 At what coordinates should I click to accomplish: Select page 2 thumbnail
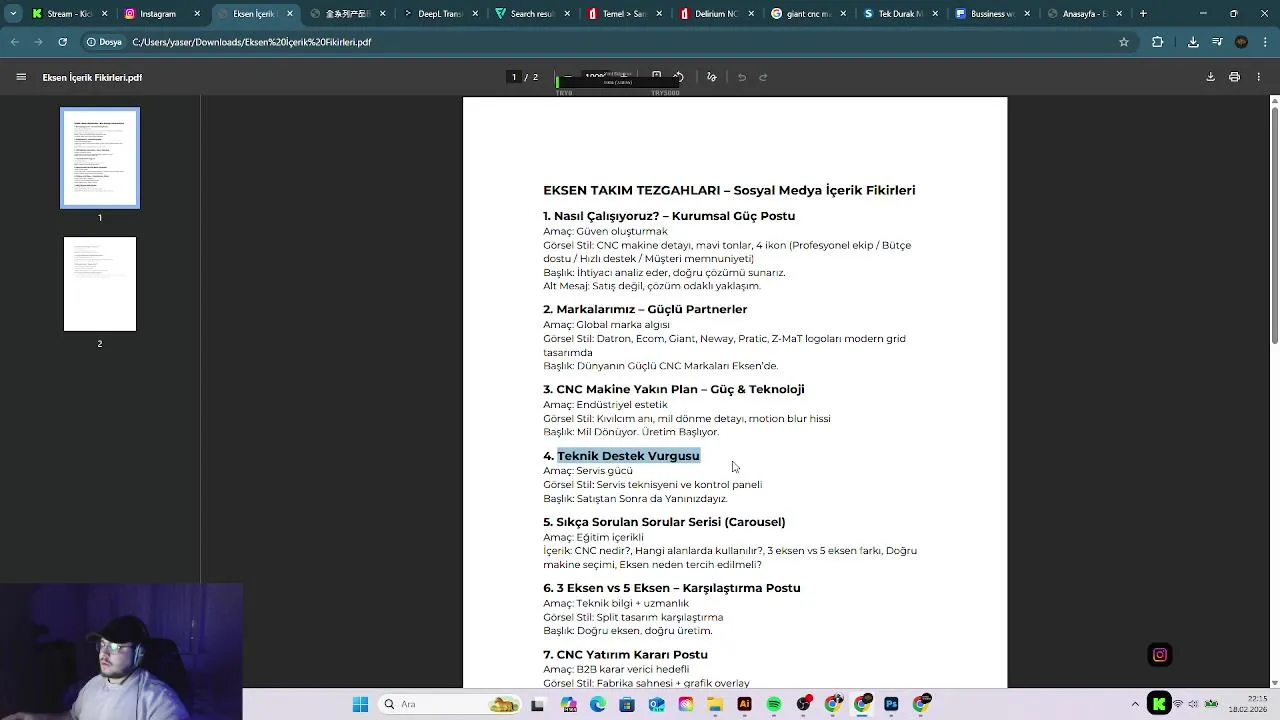(x=100, y=284)
